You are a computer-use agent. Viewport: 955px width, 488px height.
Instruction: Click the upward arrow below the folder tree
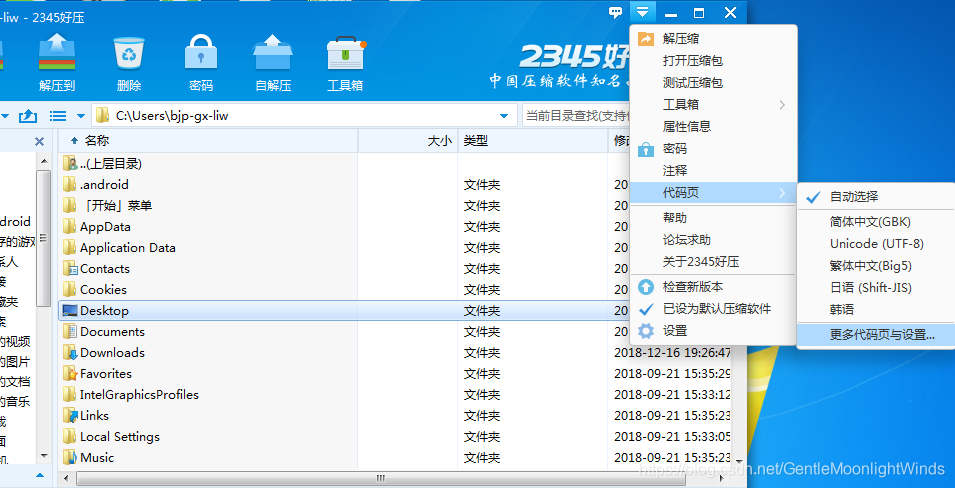point(40,475)
